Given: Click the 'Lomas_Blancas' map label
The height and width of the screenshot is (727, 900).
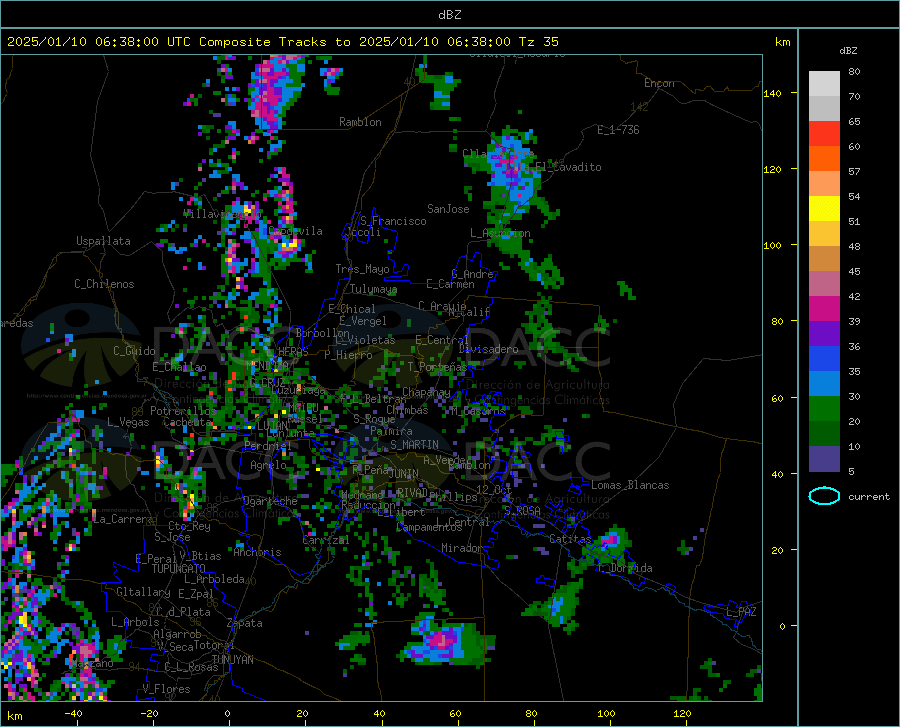Looking at the screenshot, I should pos(630,485).
